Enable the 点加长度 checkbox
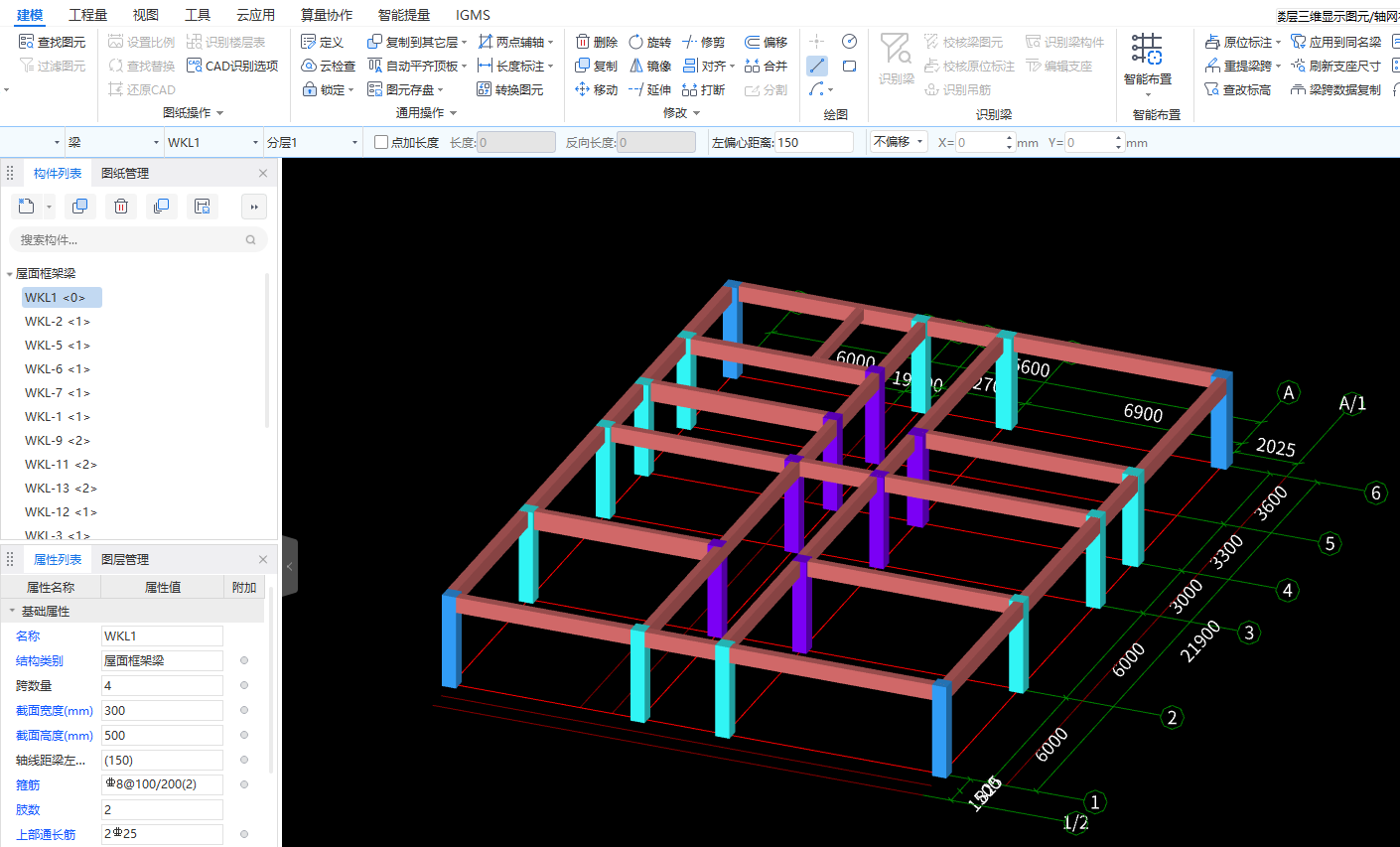 tap(381, 142)
